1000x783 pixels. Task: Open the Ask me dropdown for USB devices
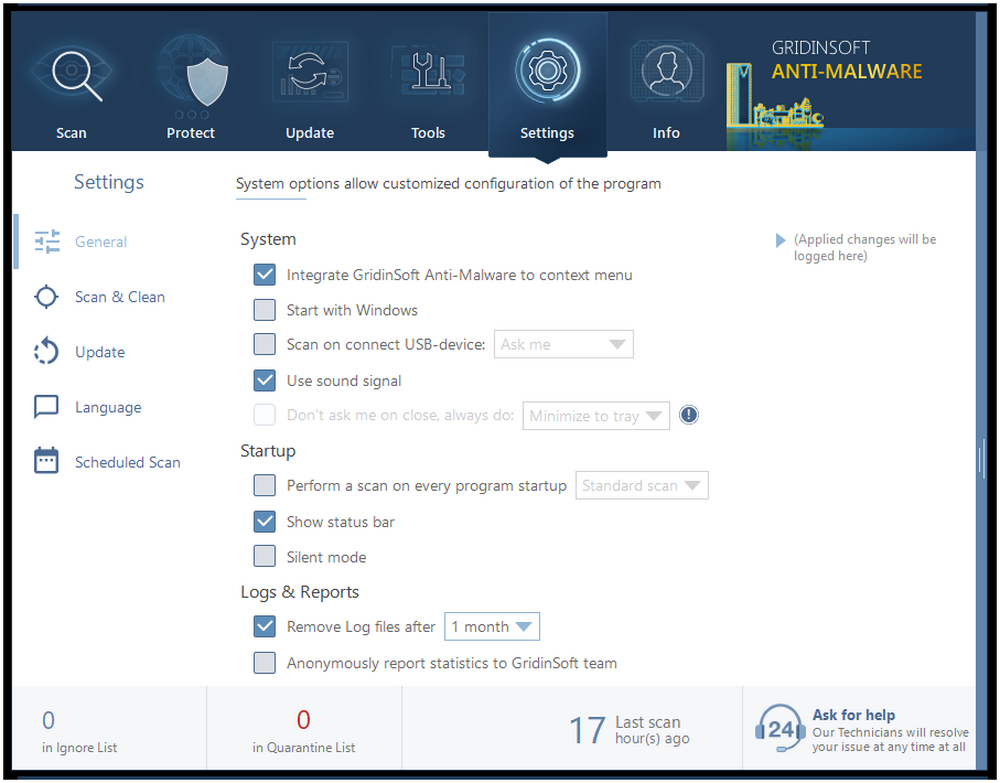[563, 344]
